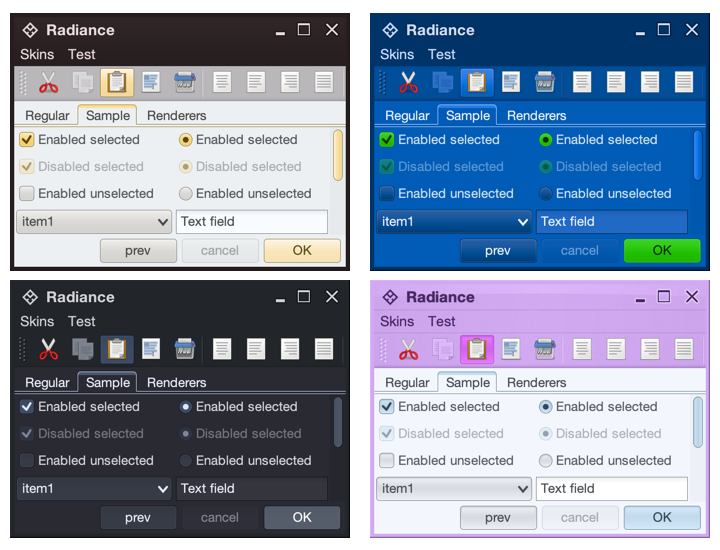Open the Test menu in the blue-skinned window
The height and width of the screenshot is (550, 720).
(442, 54)
